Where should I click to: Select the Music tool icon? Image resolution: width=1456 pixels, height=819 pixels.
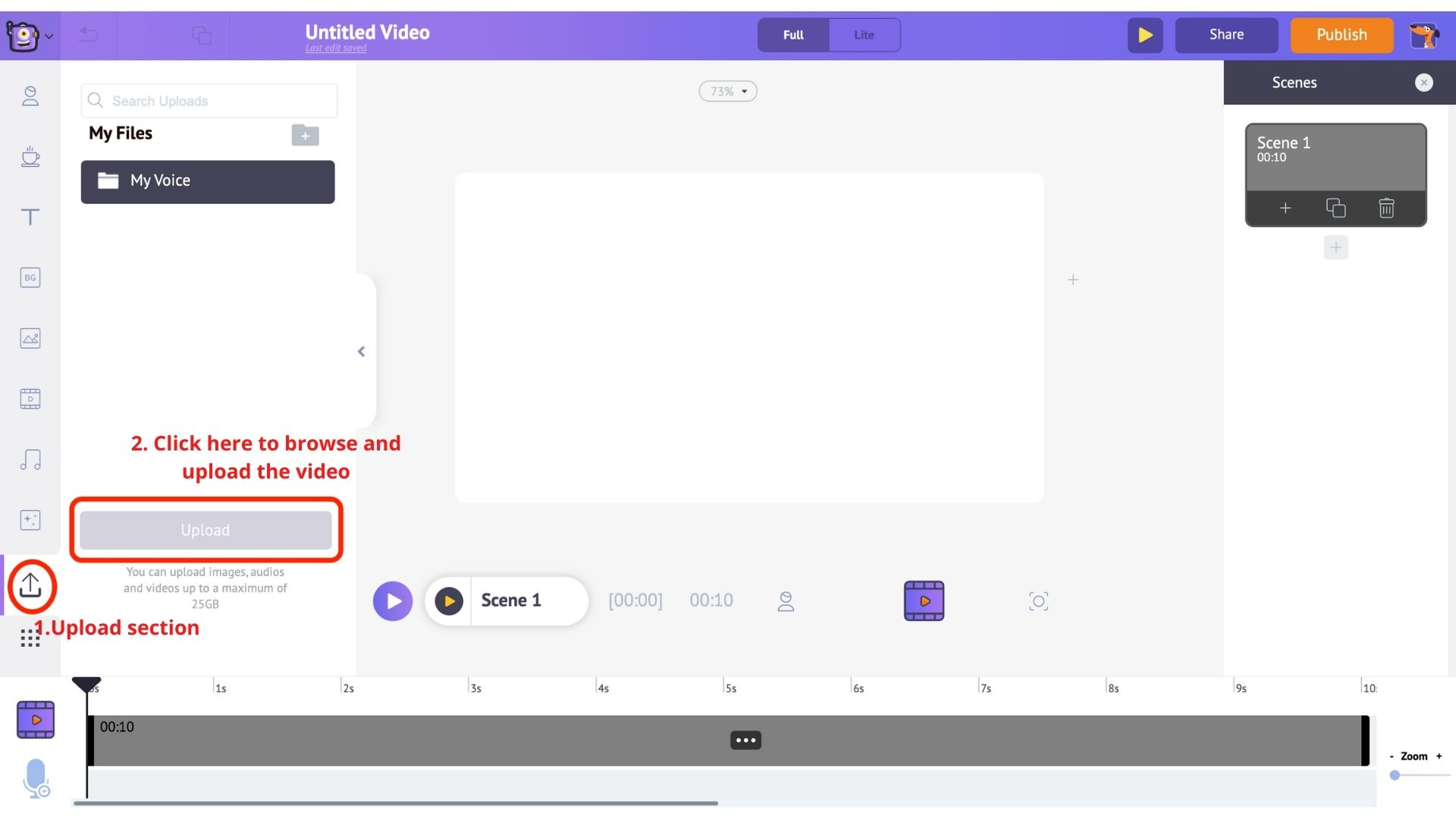coord(29,460)
